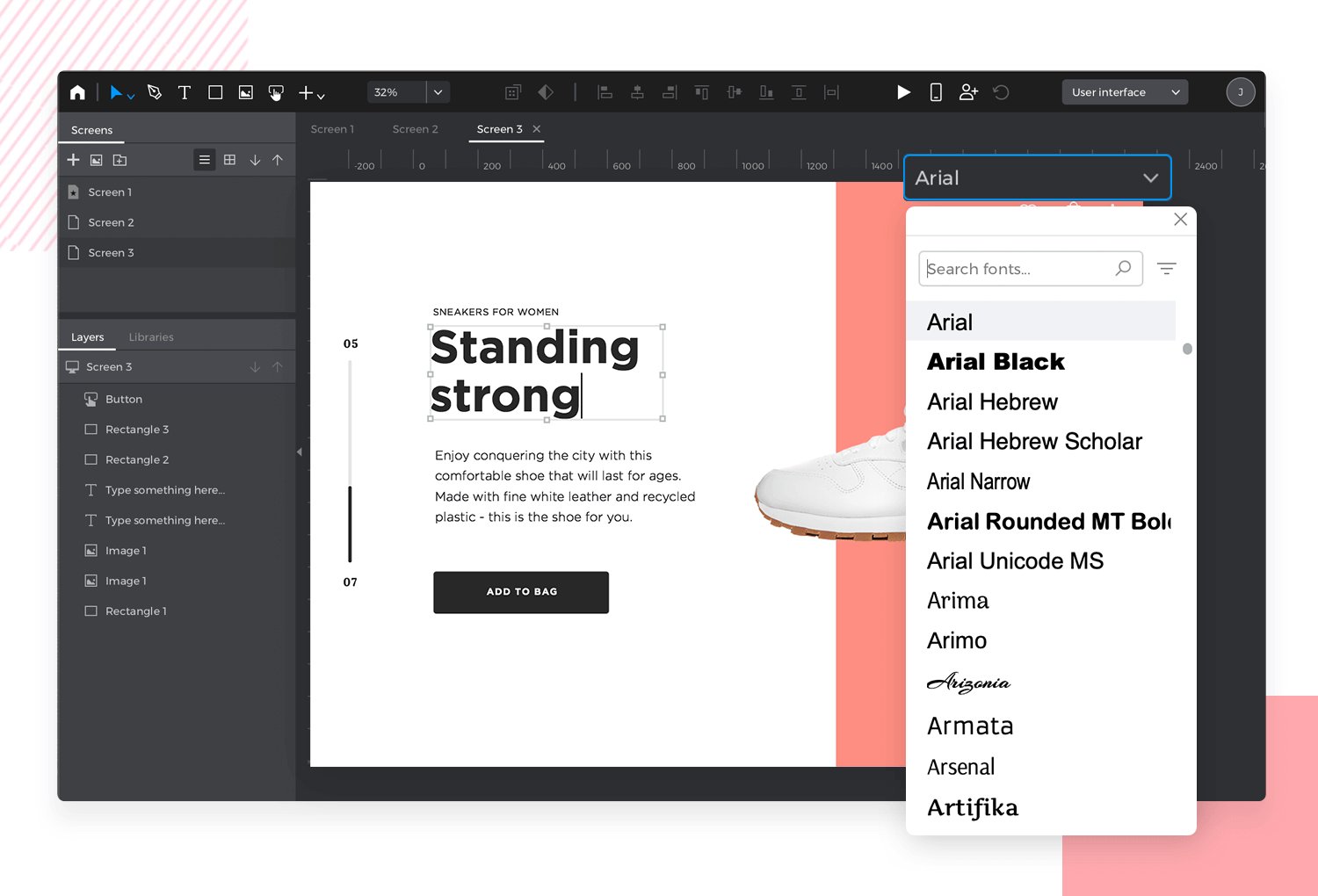The height and width of the screenshot is (896, 1318).
Task: Select the Rectangle tool
Action: [215, 92]
